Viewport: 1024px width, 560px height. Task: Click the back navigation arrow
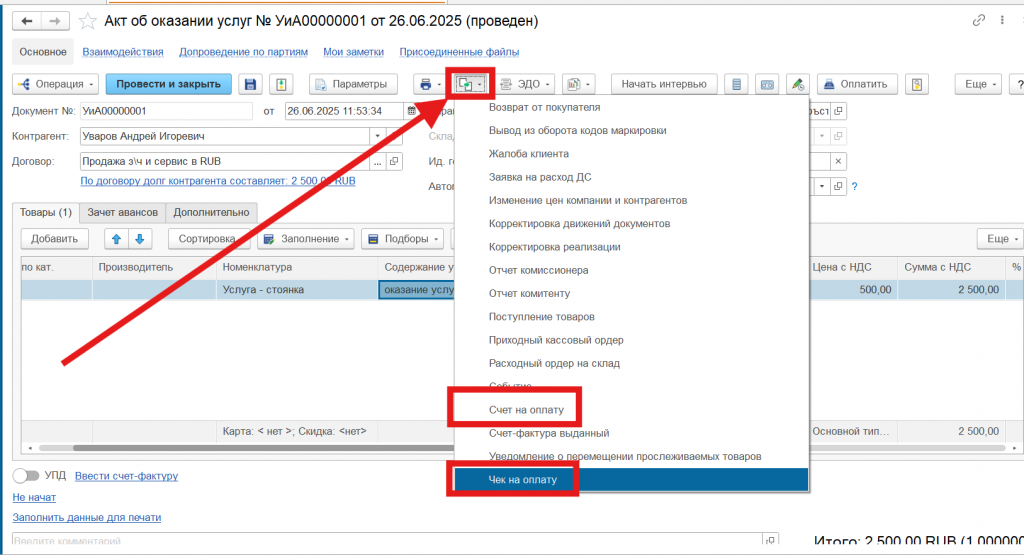click(28, 21)
